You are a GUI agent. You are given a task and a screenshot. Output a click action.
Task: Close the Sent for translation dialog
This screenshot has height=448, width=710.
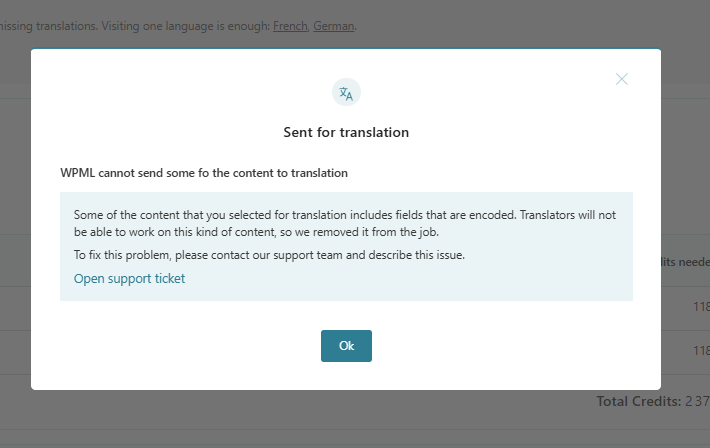coord(622,79)
